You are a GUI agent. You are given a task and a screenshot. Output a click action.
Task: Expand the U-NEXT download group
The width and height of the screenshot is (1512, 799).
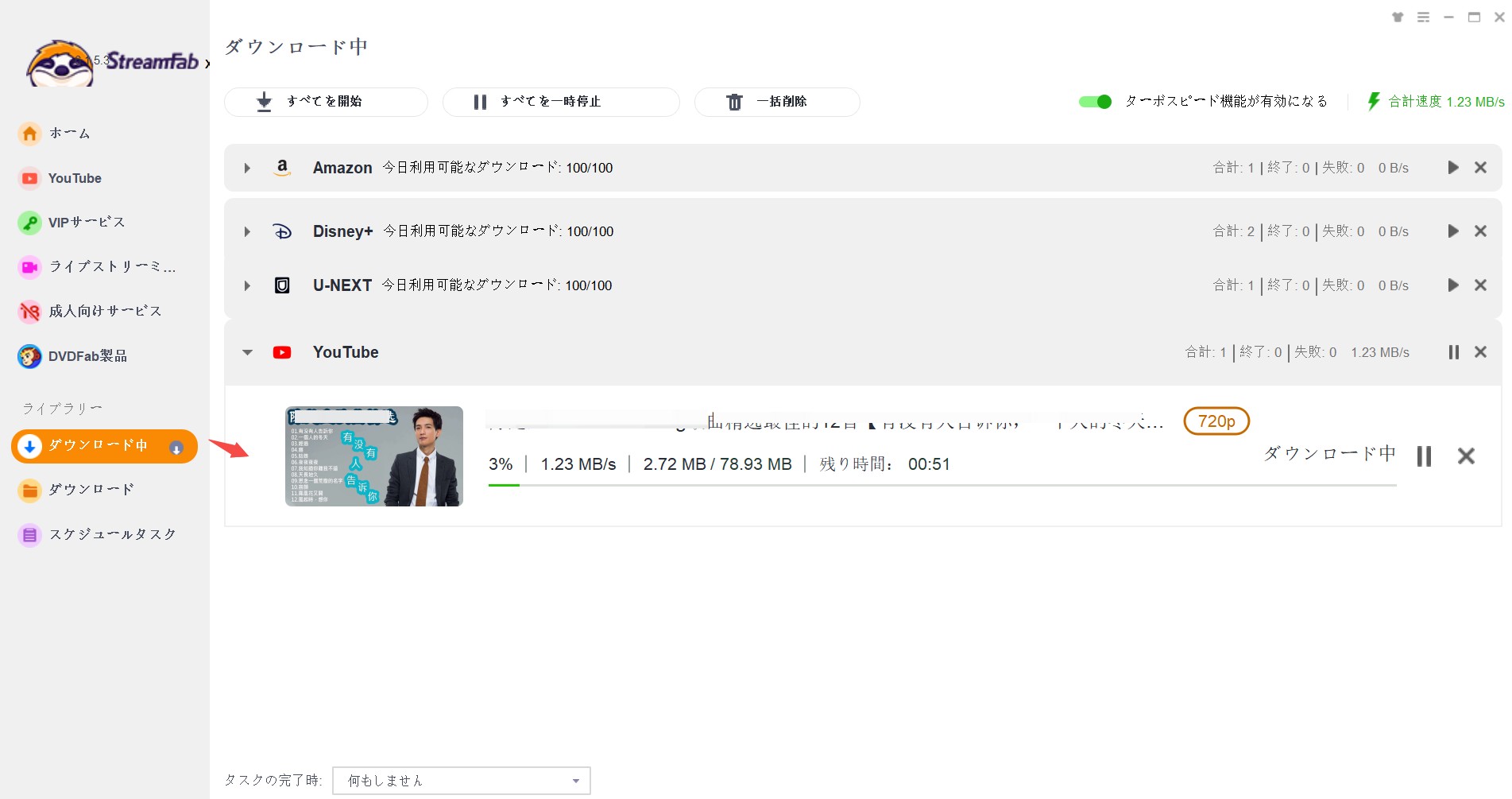click(x=247, y=285)
